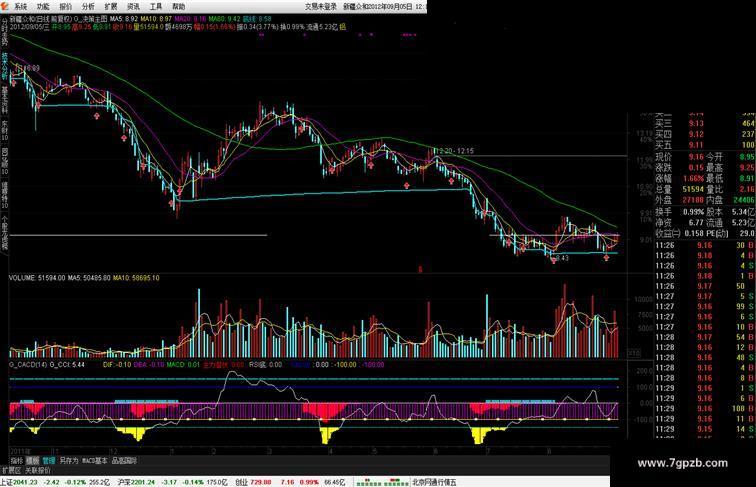This screenshot has height=487, width=756.
Task: Click 另存为 to save template
Action: (68, 461)
